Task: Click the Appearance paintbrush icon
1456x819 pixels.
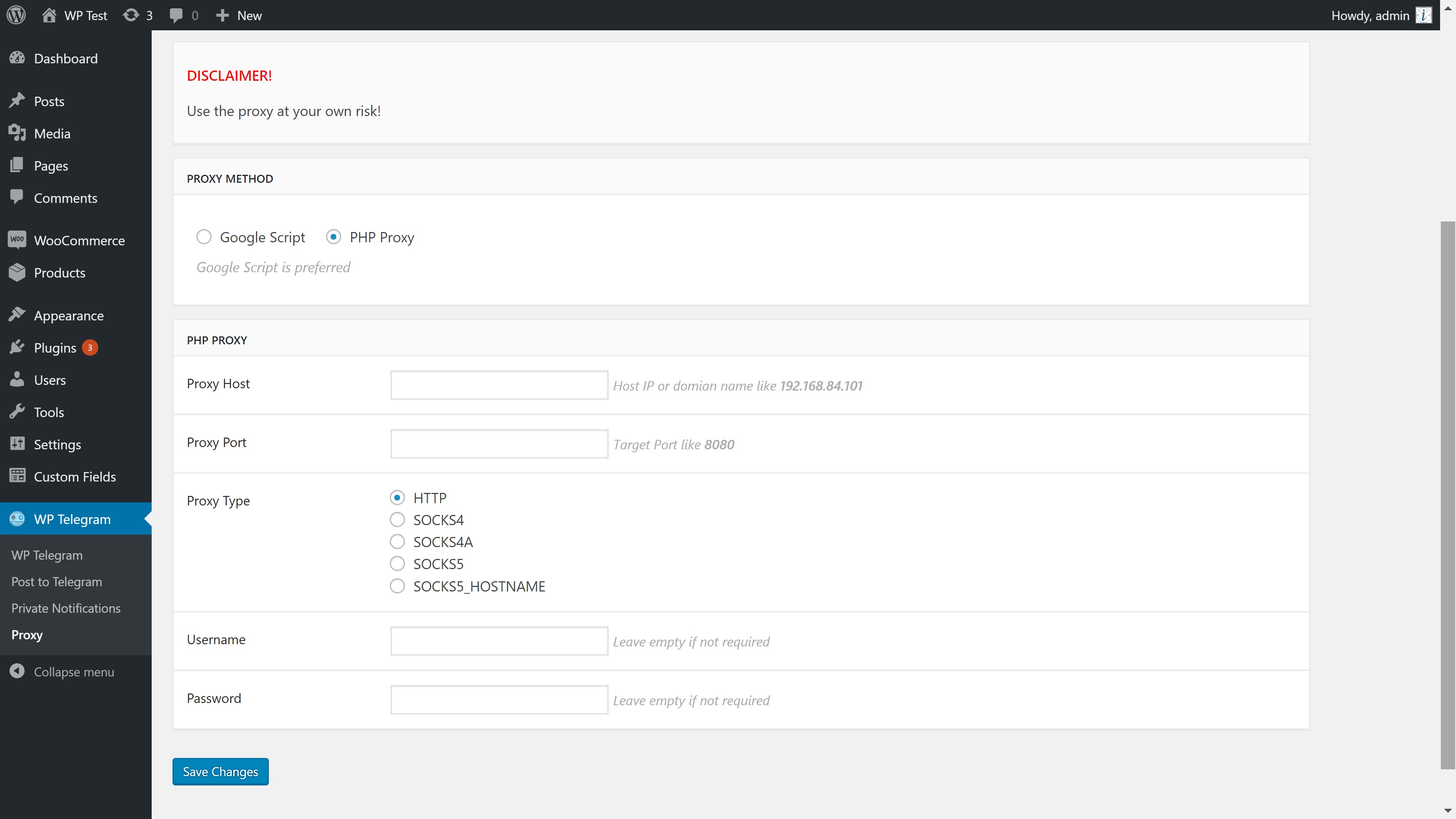Action: pyautogui.click(x=17, y=315)
